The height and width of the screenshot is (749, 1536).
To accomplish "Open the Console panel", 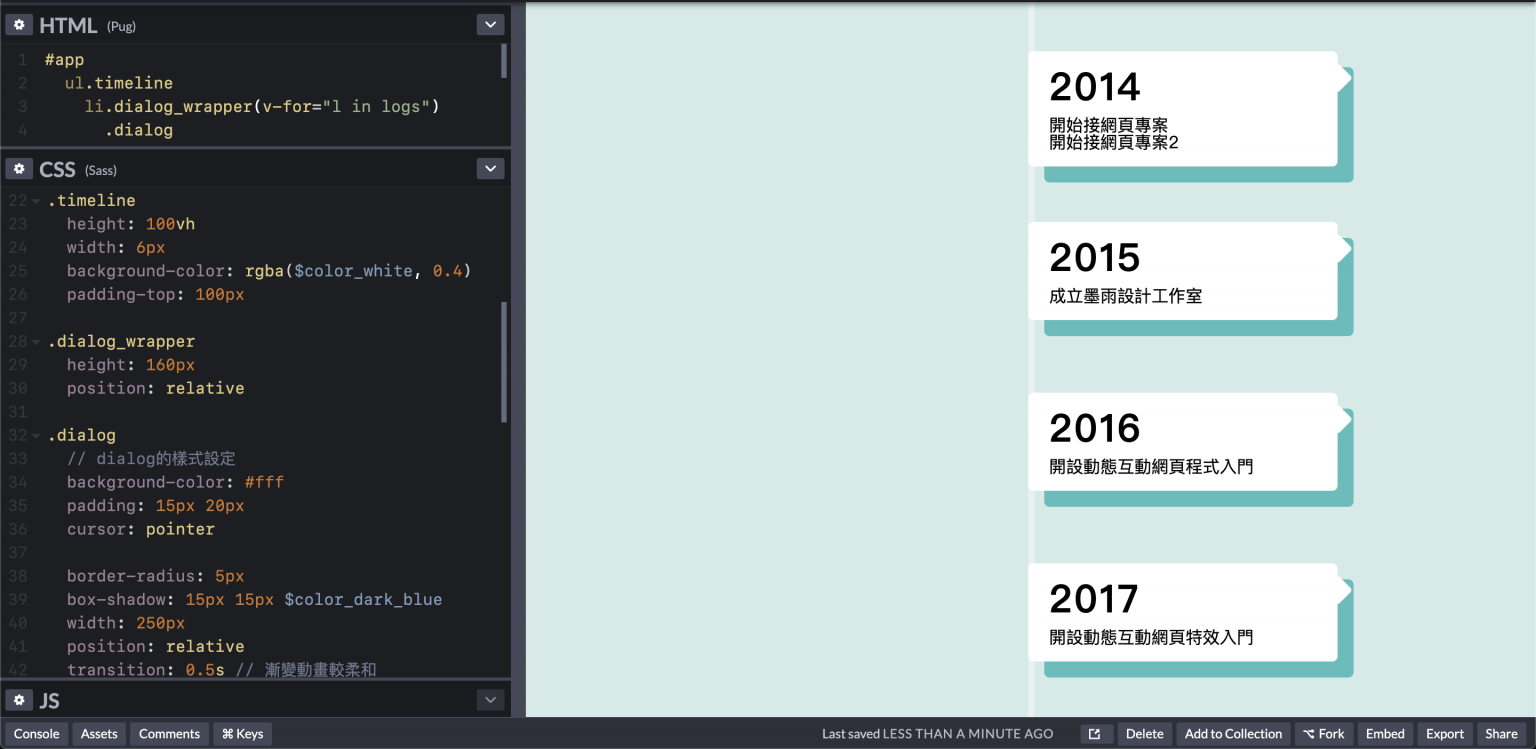I will [36, 733].
